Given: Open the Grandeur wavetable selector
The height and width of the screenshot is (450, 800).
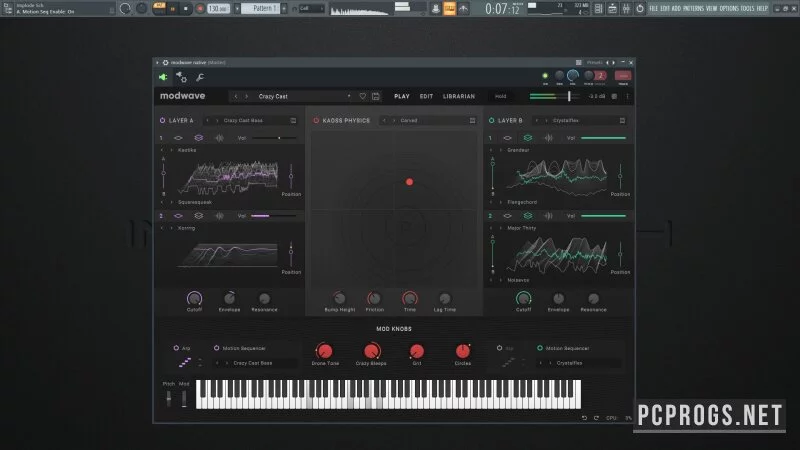Looking at the screenshot, I should pyautogui.click(x=518, y=150).
